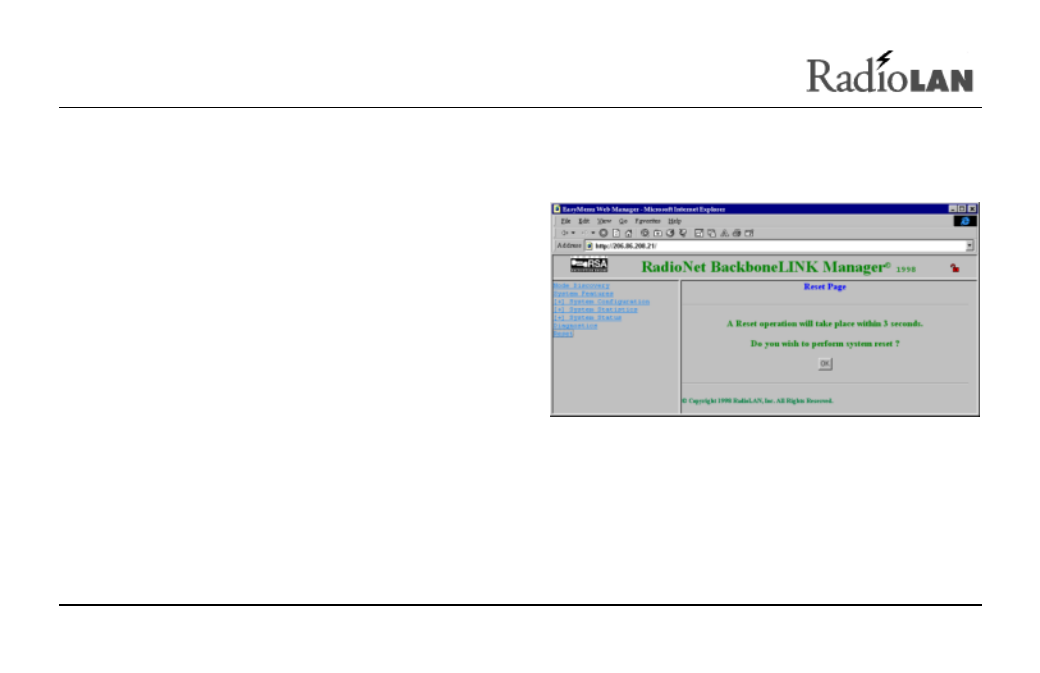Open the Search toolbar button
Image resolution: width=1040 pixels, height=673 pixels.
coord(645,233)
